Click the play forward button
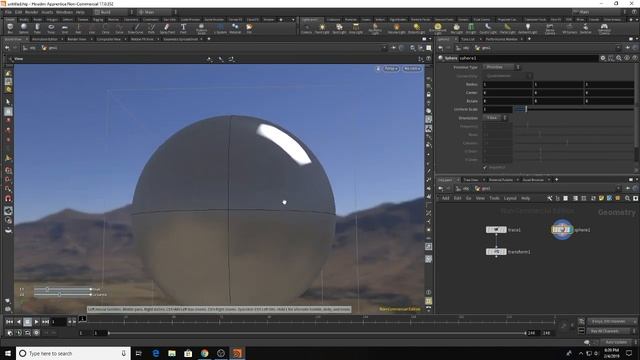Viewport: 640px width, 360px height. (36, 322)
